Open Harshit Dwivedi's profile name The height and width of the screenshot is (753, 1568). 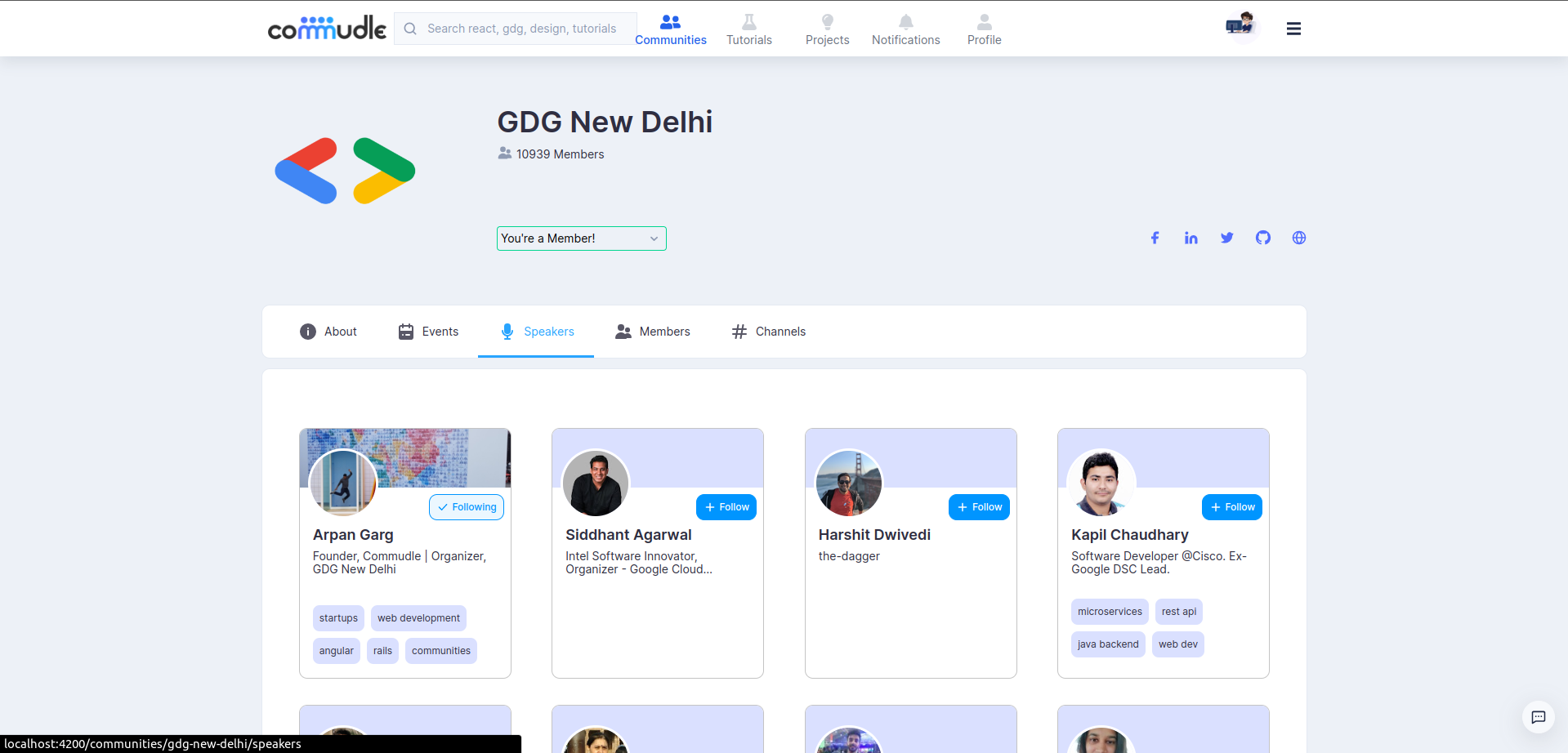point(874,535)
